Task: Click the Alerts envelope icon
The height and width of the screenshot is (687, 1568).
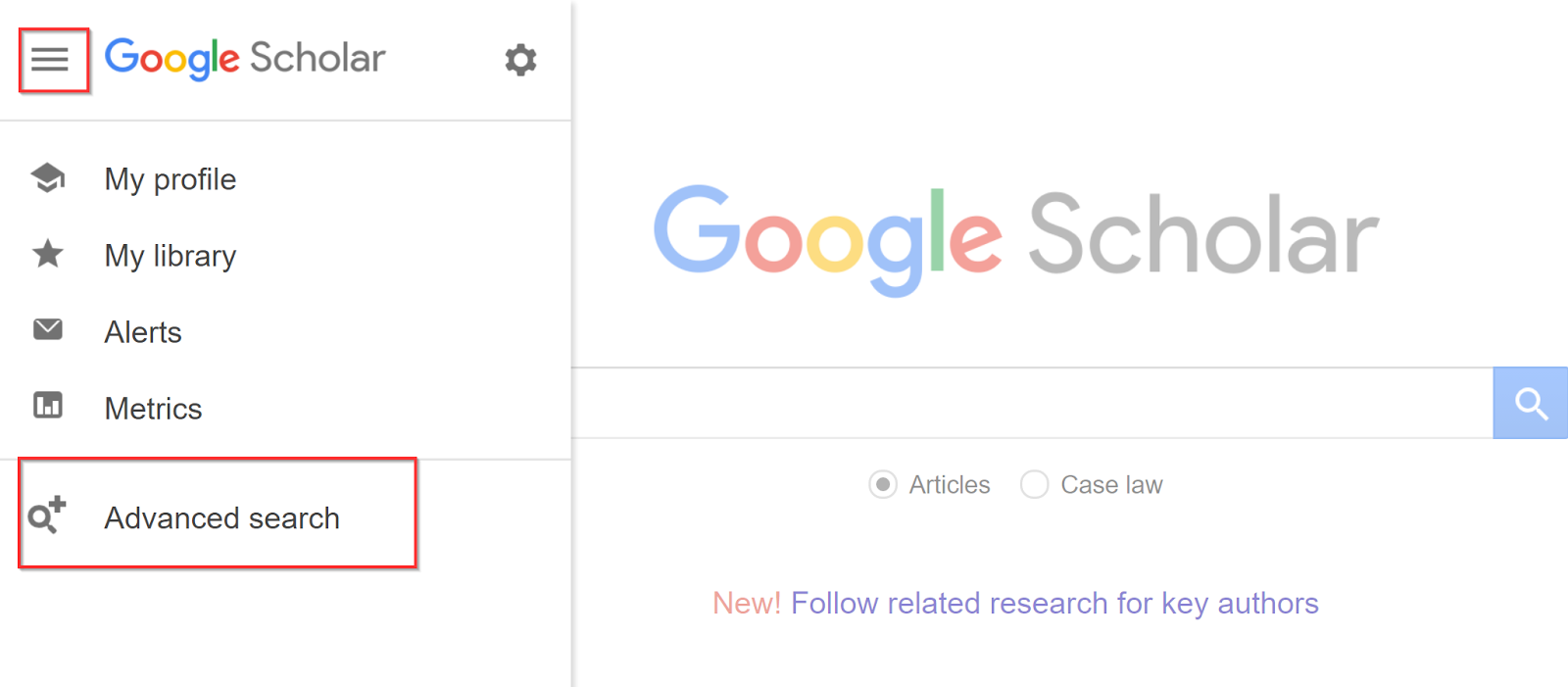Action: click(46, 330)
